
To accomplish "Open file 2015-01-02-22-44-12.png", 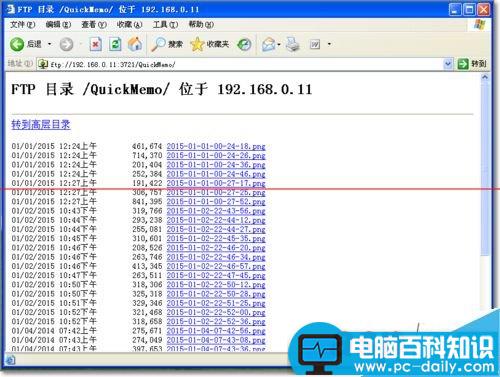I will coord(216,220).
